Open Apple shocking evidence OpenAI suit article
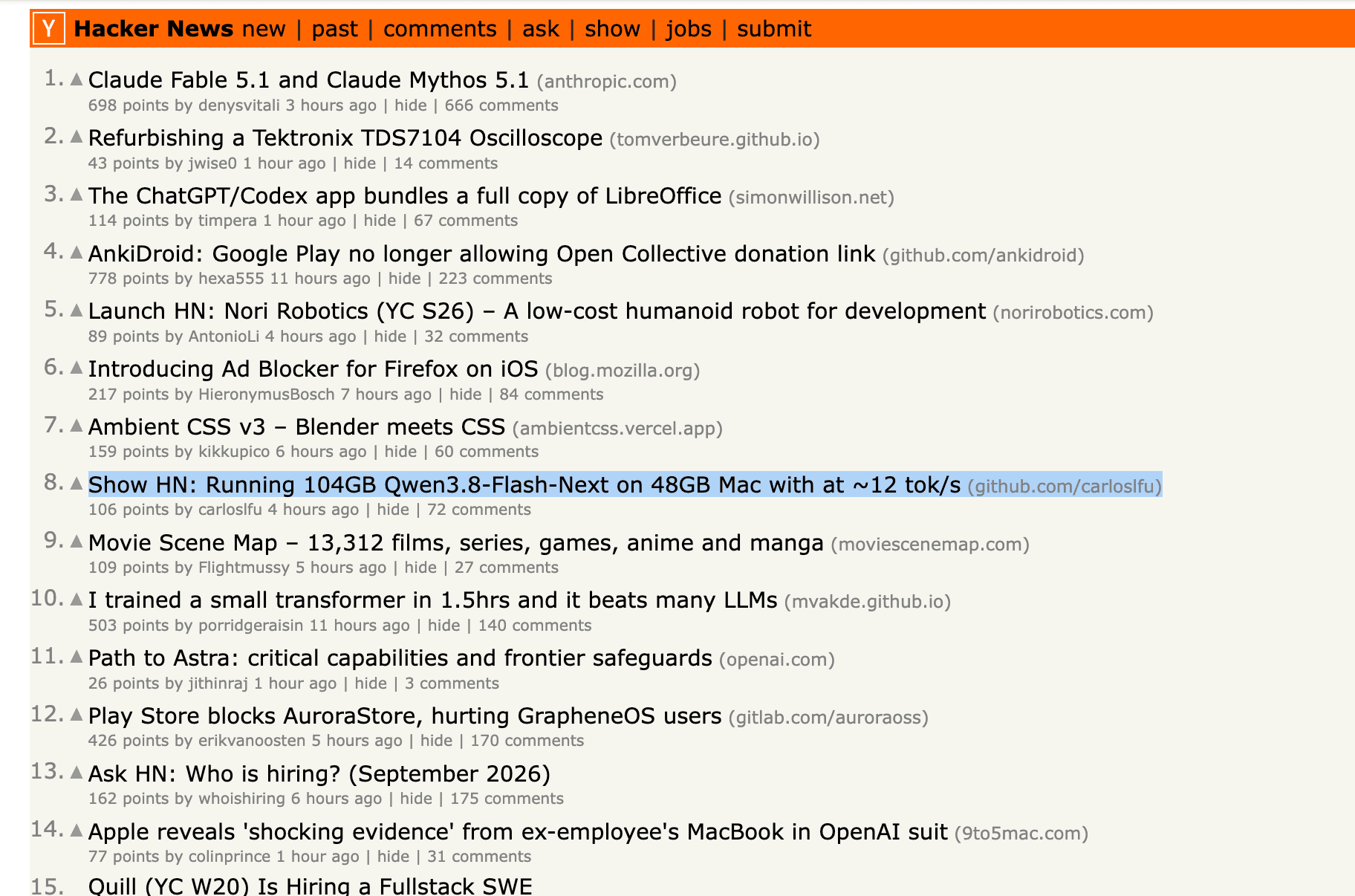This screenshot has height=896, width=1355. pyautogui.click(x=518, y=831)
